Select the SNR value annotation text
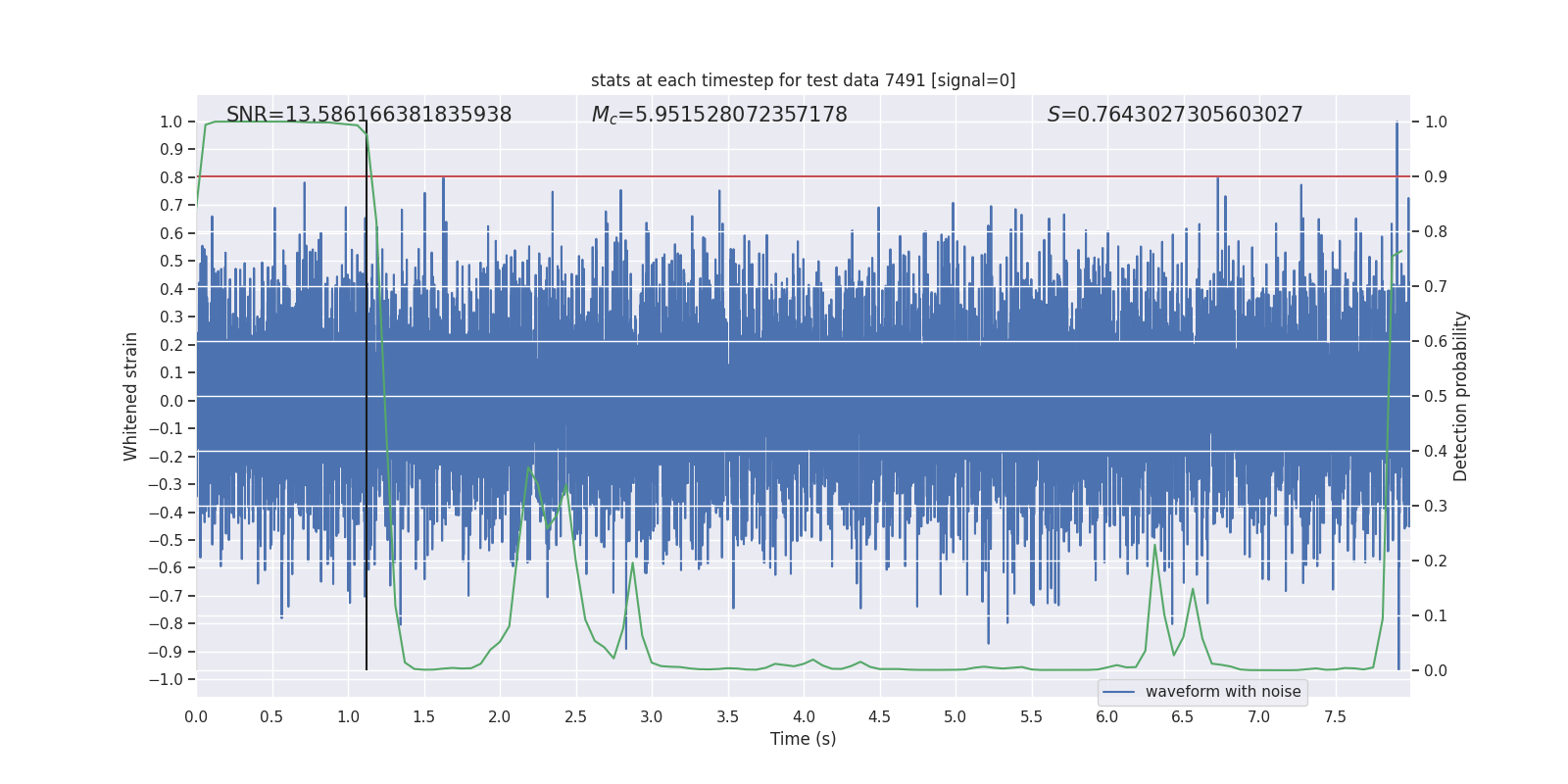Viewport: 1568px width, 784px height. click(368, 115)
